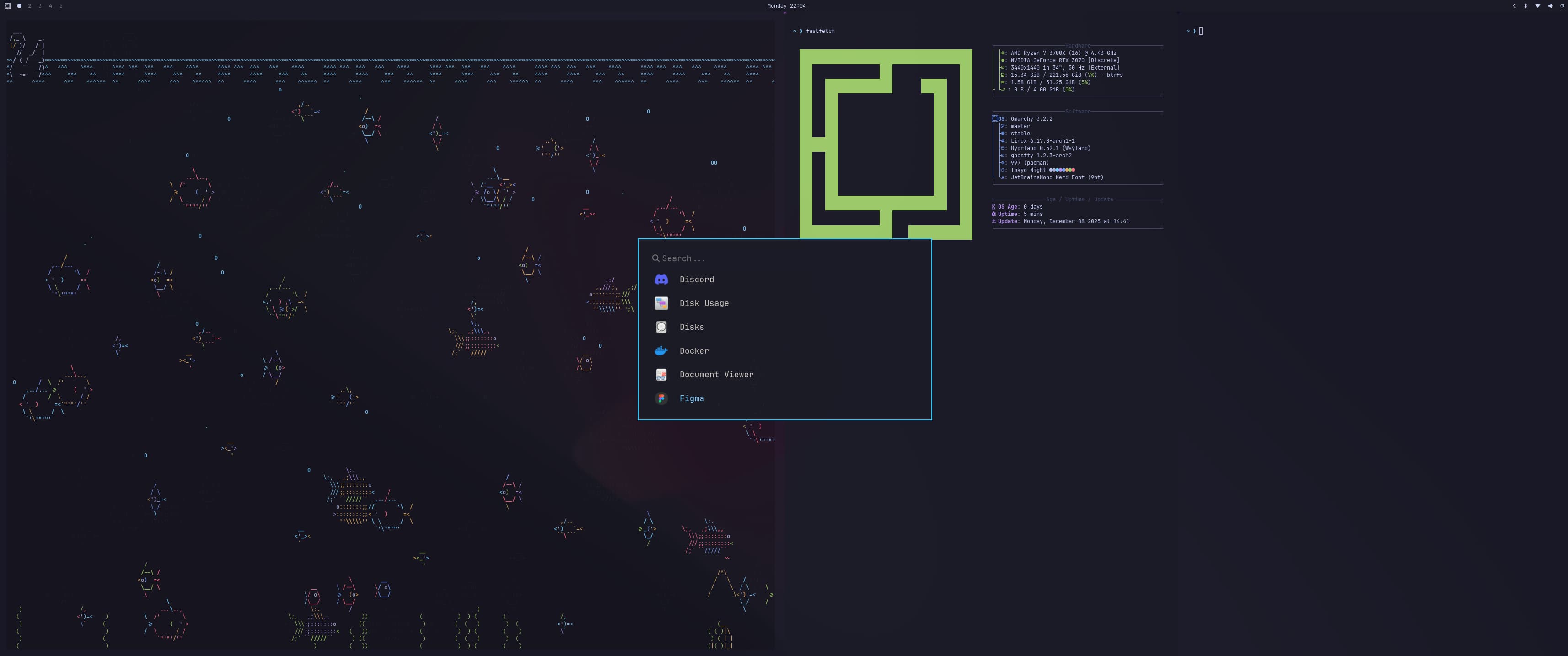Click the Discord app icon
Image resolution: width=1568 pixels, height=656 pixels.
click(x=661, y=280)
